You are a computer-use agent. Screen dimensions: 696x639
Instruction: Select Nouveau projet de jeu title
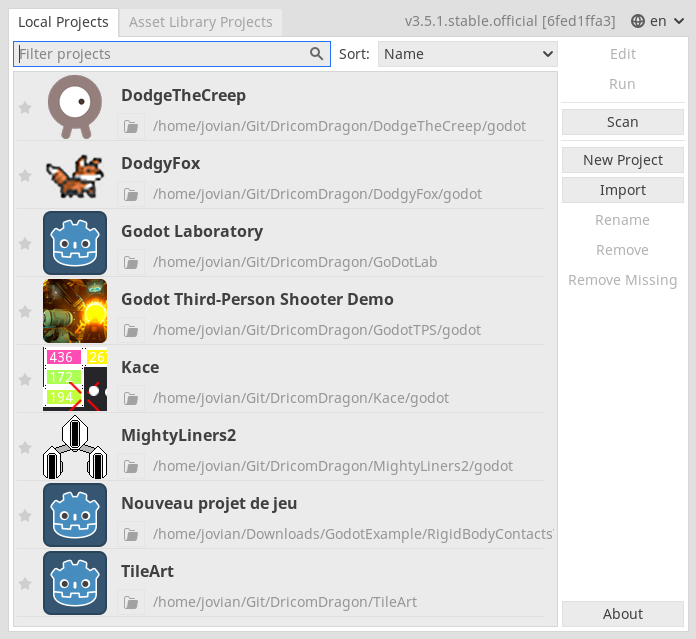[209, 504]
